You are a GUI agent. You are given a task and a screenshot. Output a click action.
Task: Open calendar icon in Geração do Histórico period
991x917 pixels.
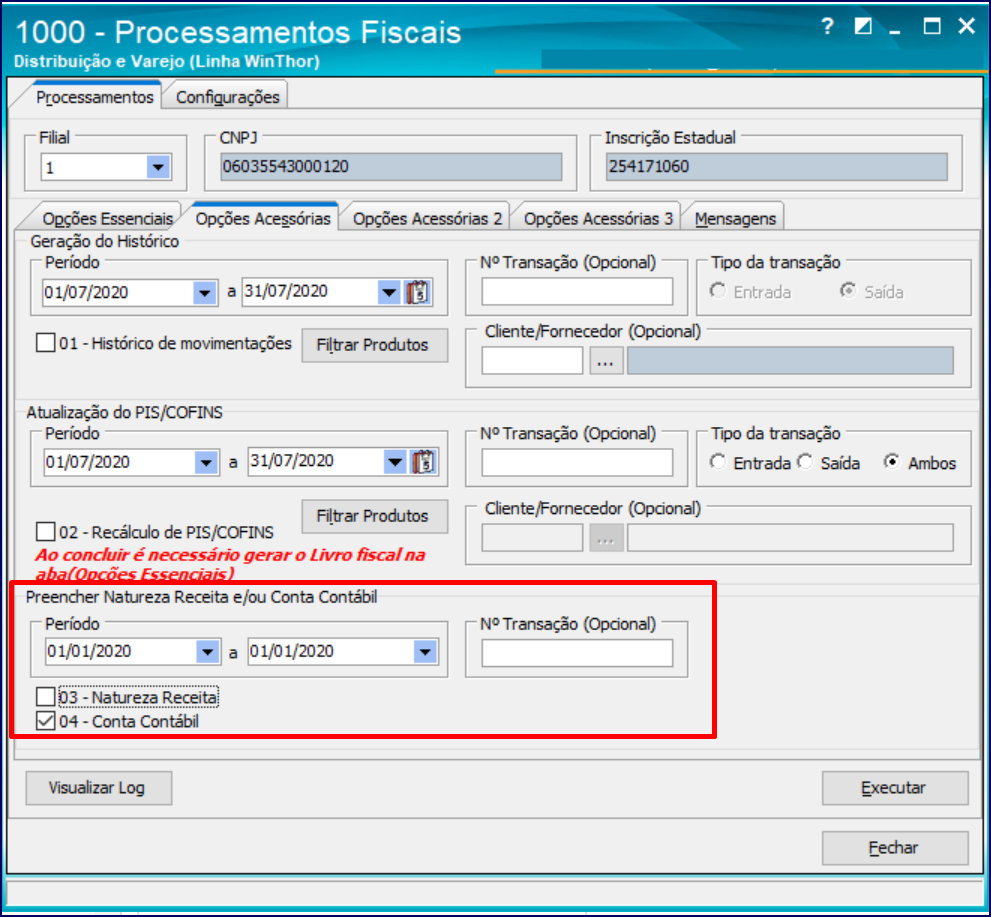(418, 293)
